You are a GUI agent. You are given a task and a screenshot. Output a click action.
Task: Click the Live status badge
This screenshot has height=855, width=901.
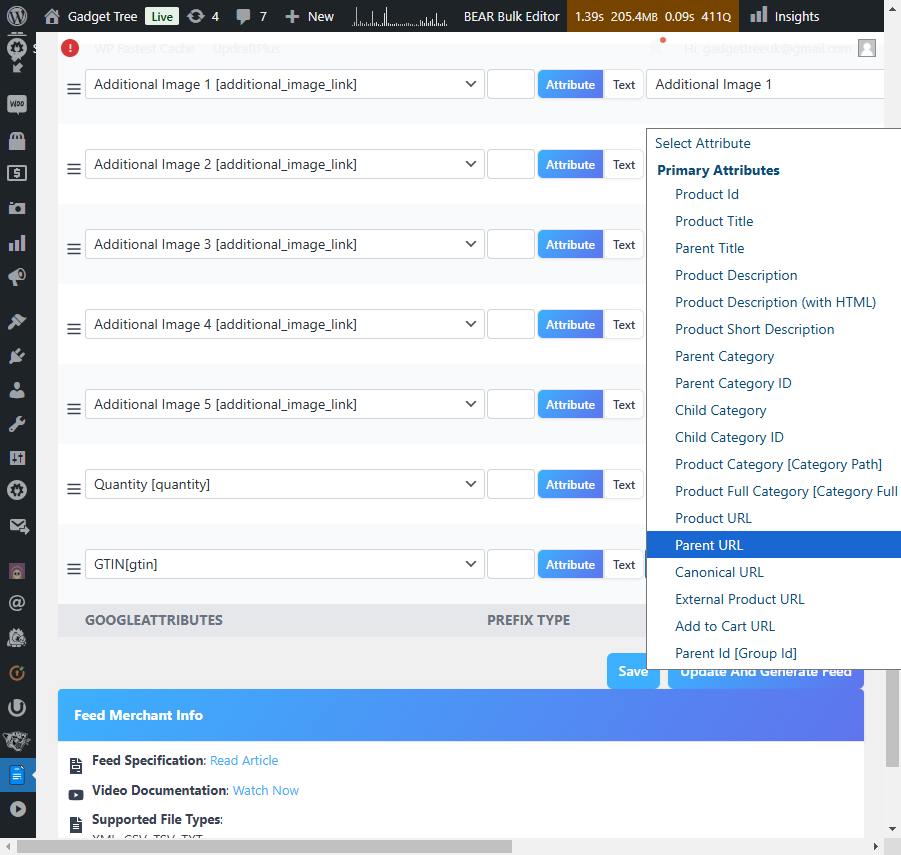[162, 16]
